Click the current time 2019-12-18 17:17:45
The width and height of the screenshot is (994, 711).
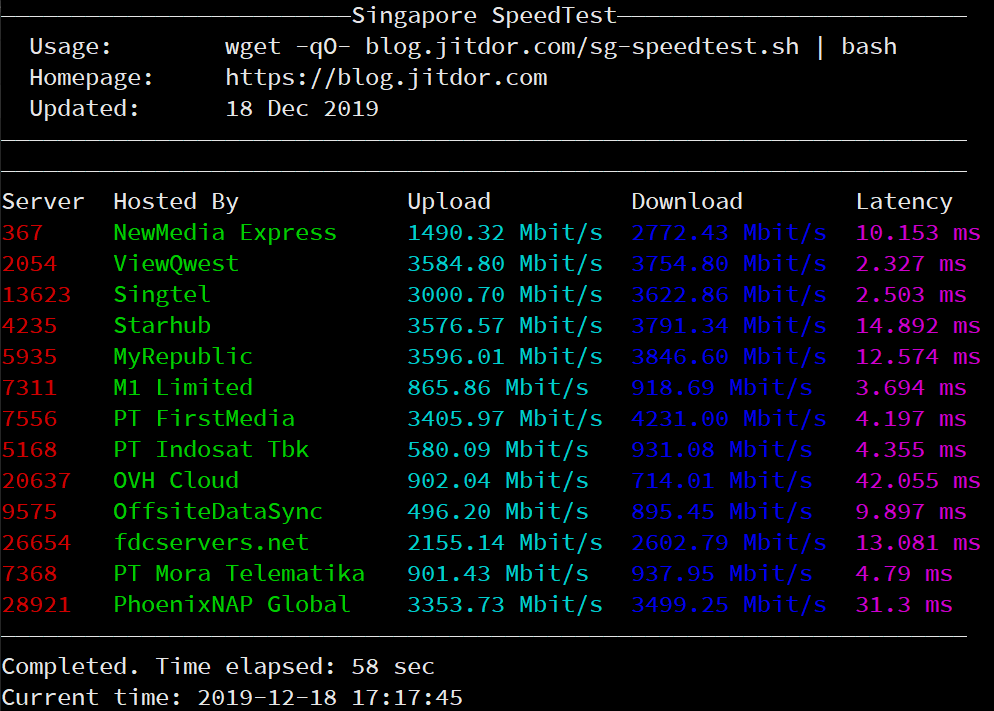330,698
